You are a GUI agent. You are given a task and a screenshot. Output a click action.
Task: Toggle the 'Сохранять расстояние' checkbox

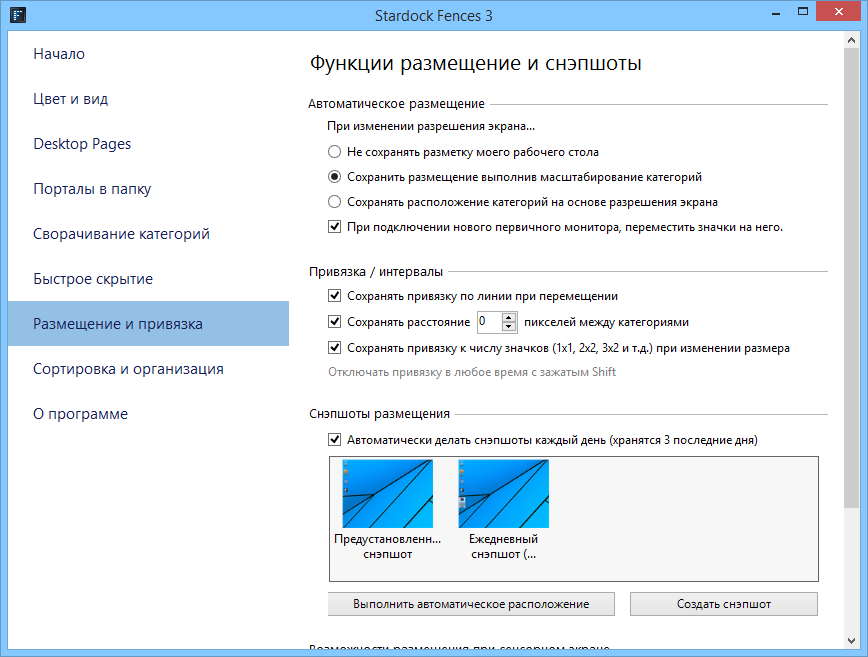(x=334, y=322)
